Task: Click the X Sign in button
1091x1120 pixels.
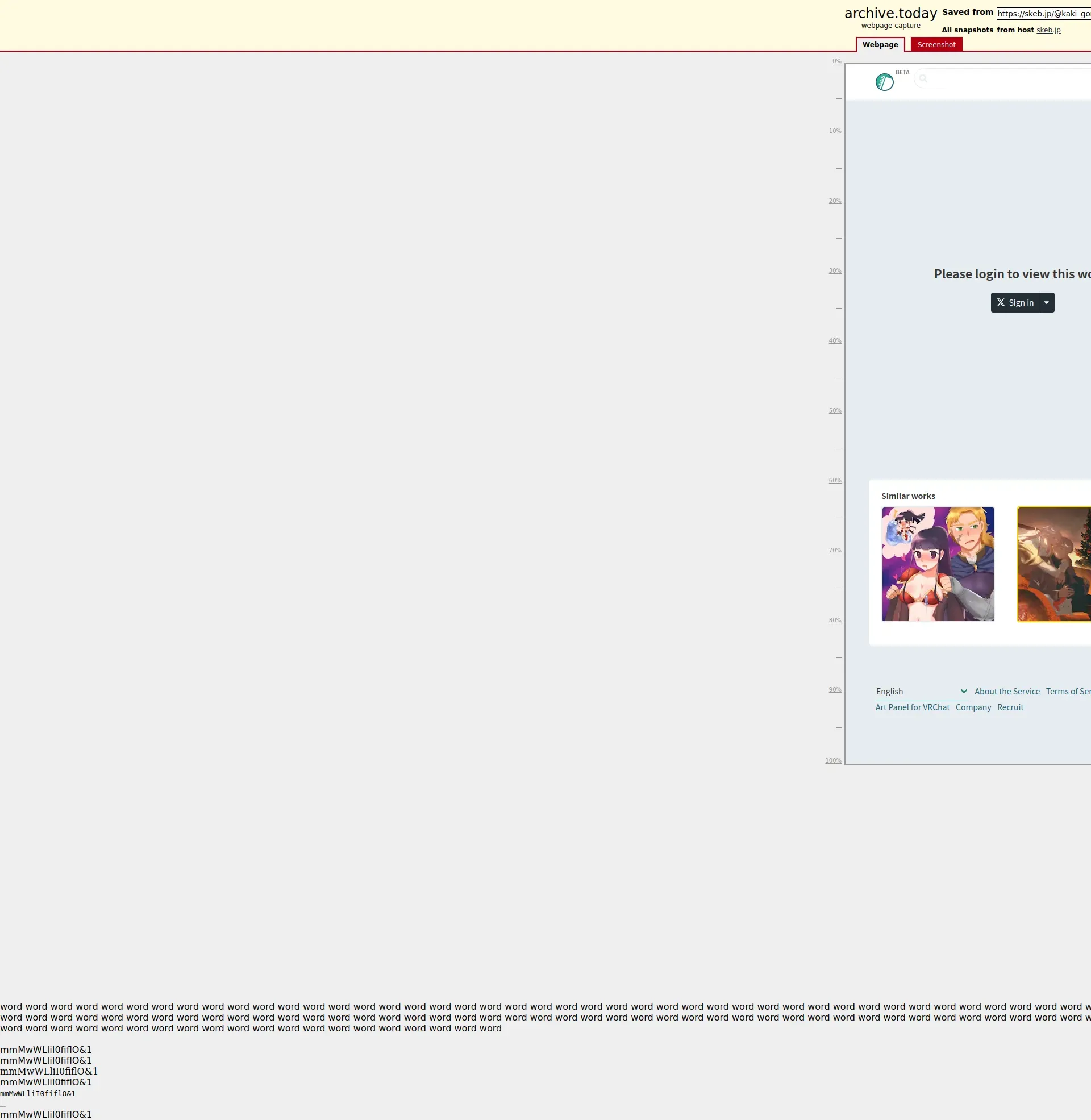Action: 1014,302
